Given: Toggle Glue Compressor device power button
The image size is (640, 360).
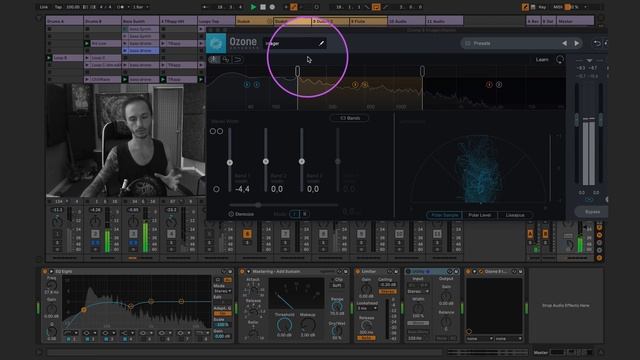Looking at the screenshot, I should pos(242,271).
